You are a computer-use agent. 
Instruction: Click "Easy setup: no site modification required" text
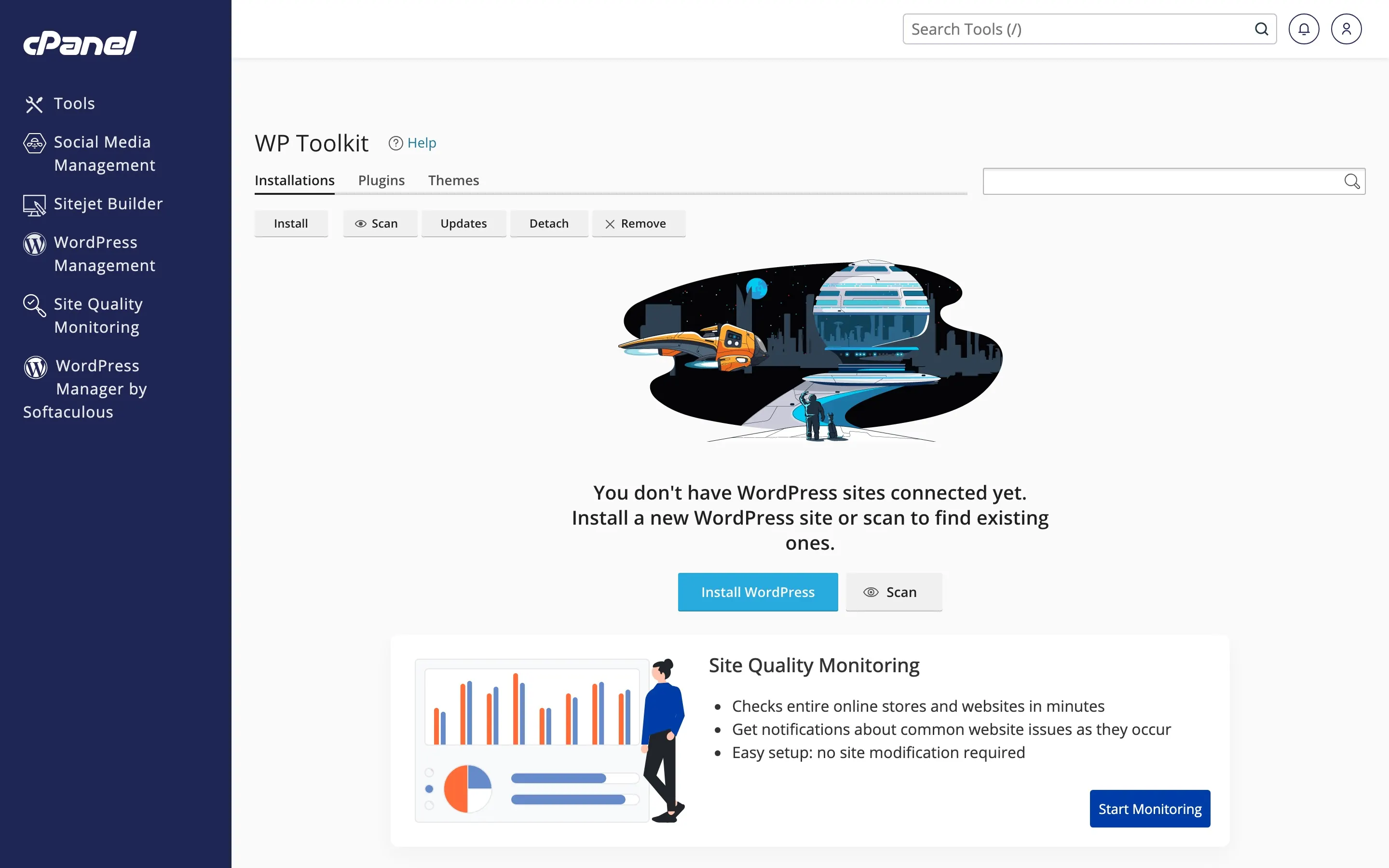[878, 753]
